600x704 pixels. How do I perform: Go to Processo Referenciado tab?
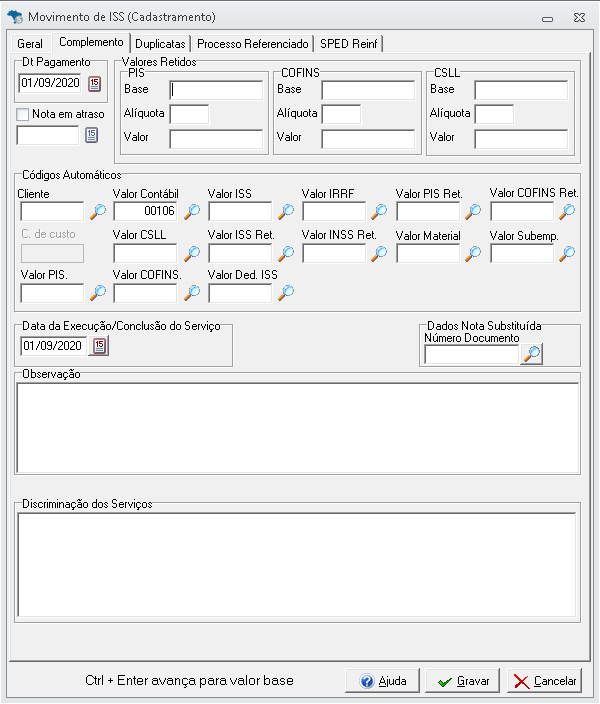(x=253, y=44)
